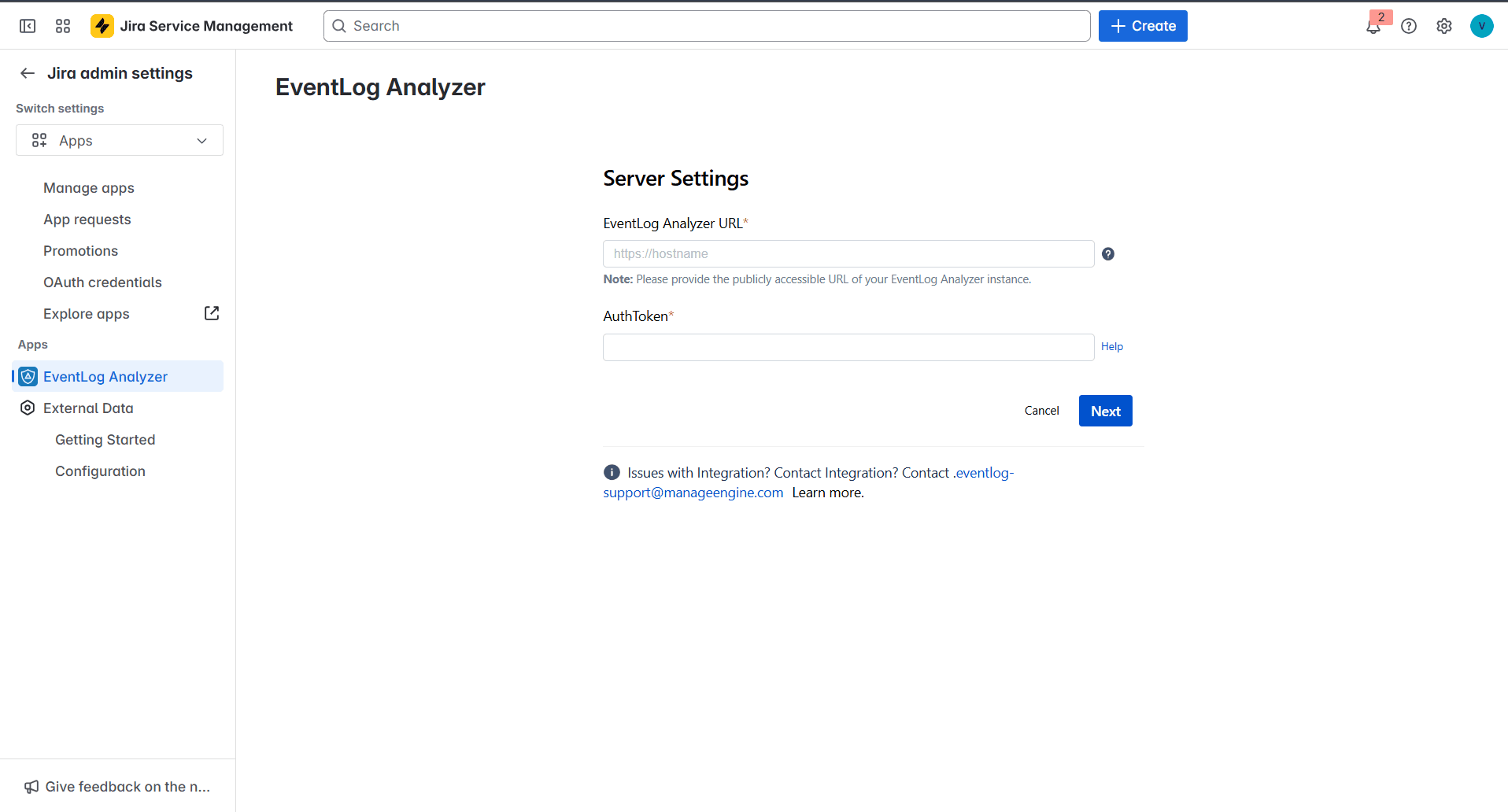The width and height of the screenshot is (1508, 812).
Task: Open Getting Started under External Data
Action: pos(105,440)
